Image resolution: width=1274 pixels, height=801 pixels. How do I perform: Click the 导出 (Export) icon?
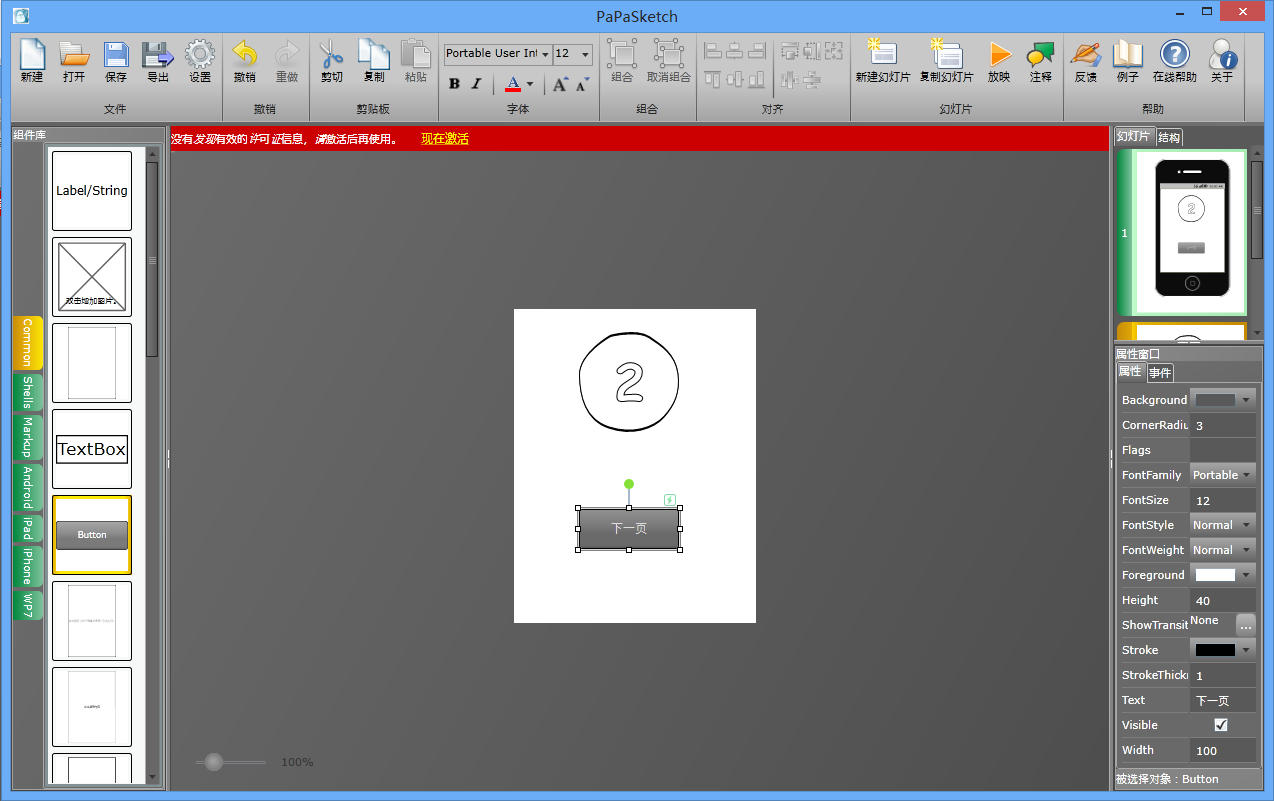pos(158,55)
